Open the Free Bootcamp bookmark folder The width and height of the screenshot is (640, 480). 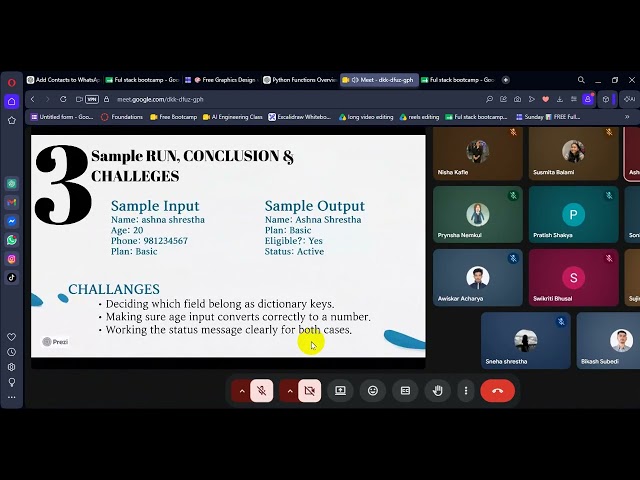pyautogui.click(x=173, y=117)
